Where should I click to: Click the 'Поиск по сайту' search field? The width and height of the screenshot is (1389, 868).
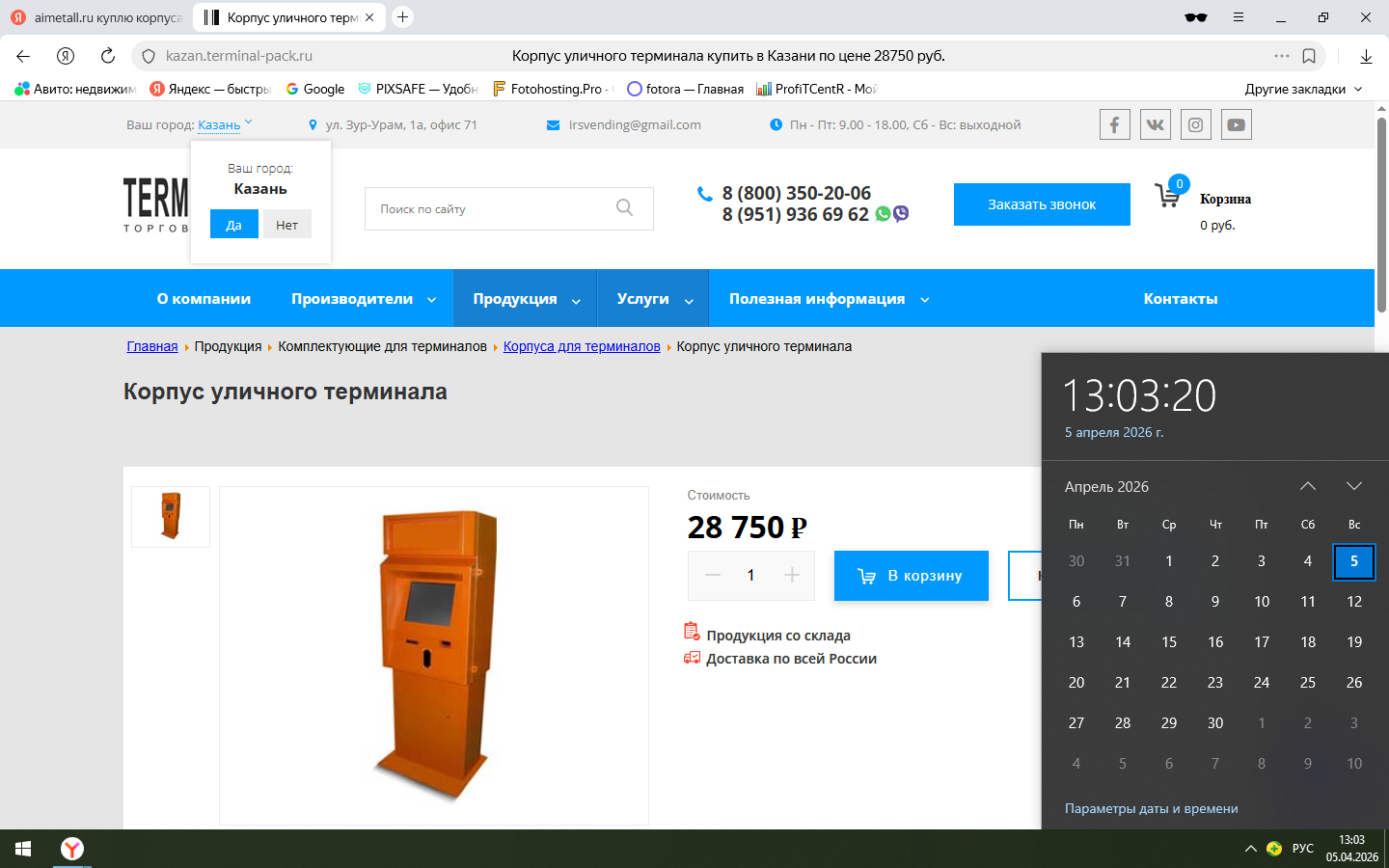(509, 208)
